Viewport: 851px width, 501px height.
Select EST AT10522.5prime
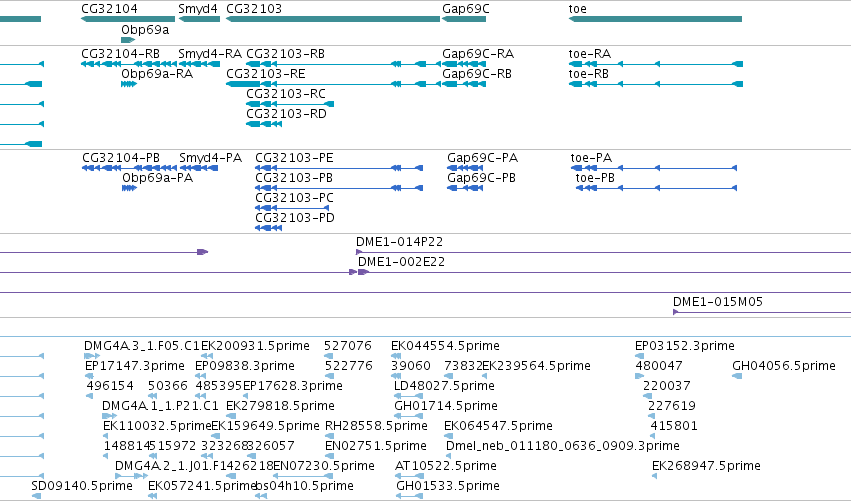tap(446, 467)
